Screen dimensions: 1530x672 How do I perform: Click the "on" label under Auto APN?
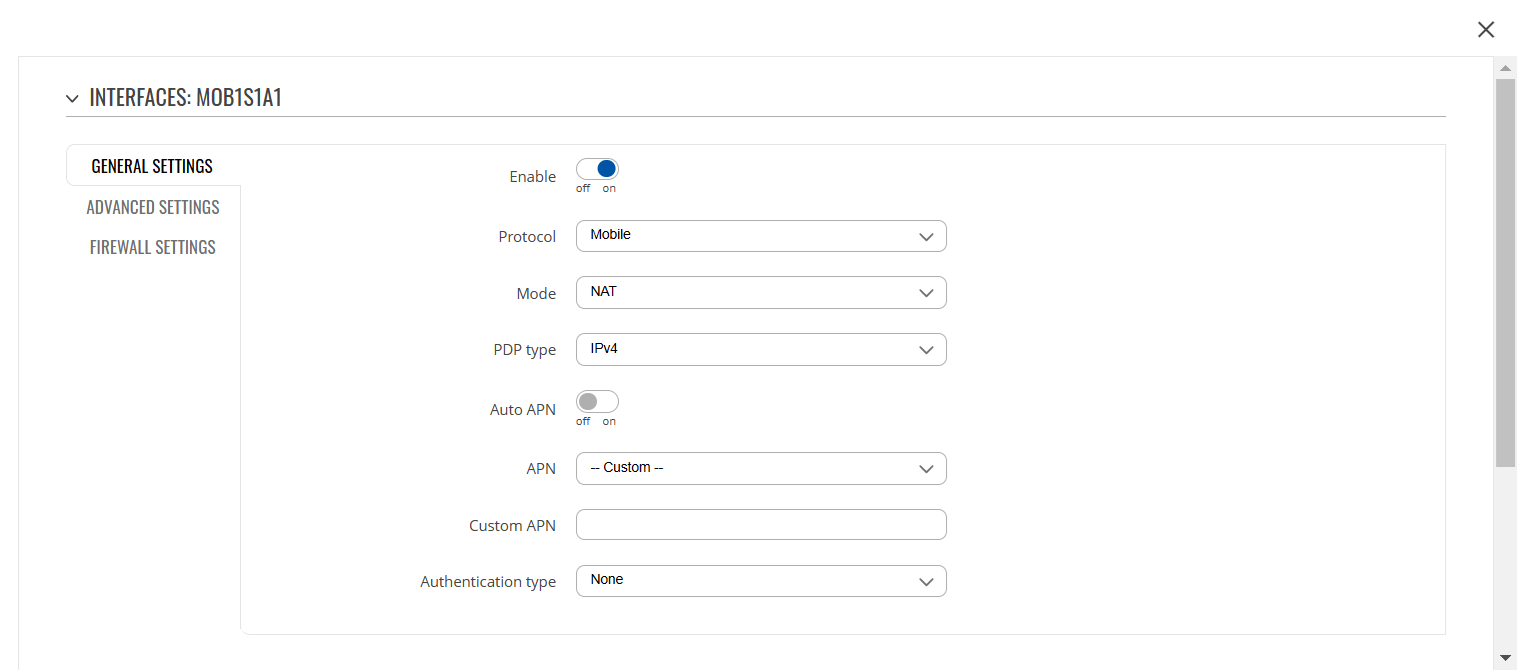coord(609,421)
